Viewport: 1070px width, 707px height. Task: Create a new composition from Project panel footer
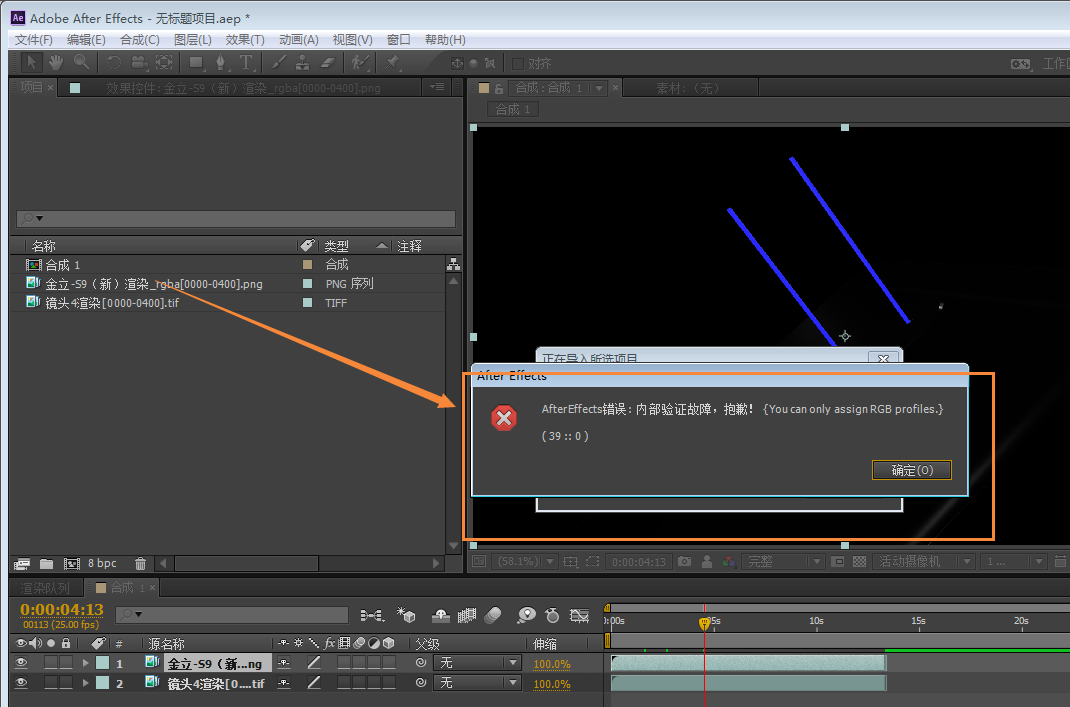(72, 564)
